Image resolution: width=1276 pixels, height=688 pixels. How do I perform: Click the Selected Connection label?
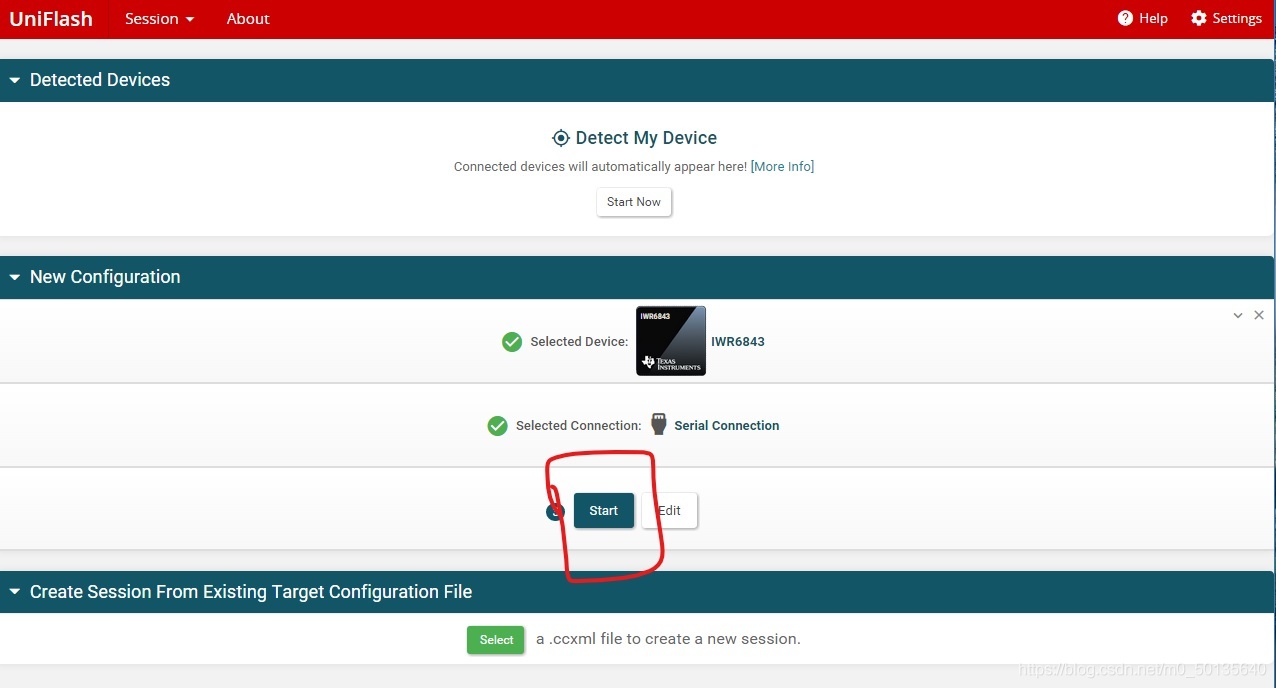[579, 426]
